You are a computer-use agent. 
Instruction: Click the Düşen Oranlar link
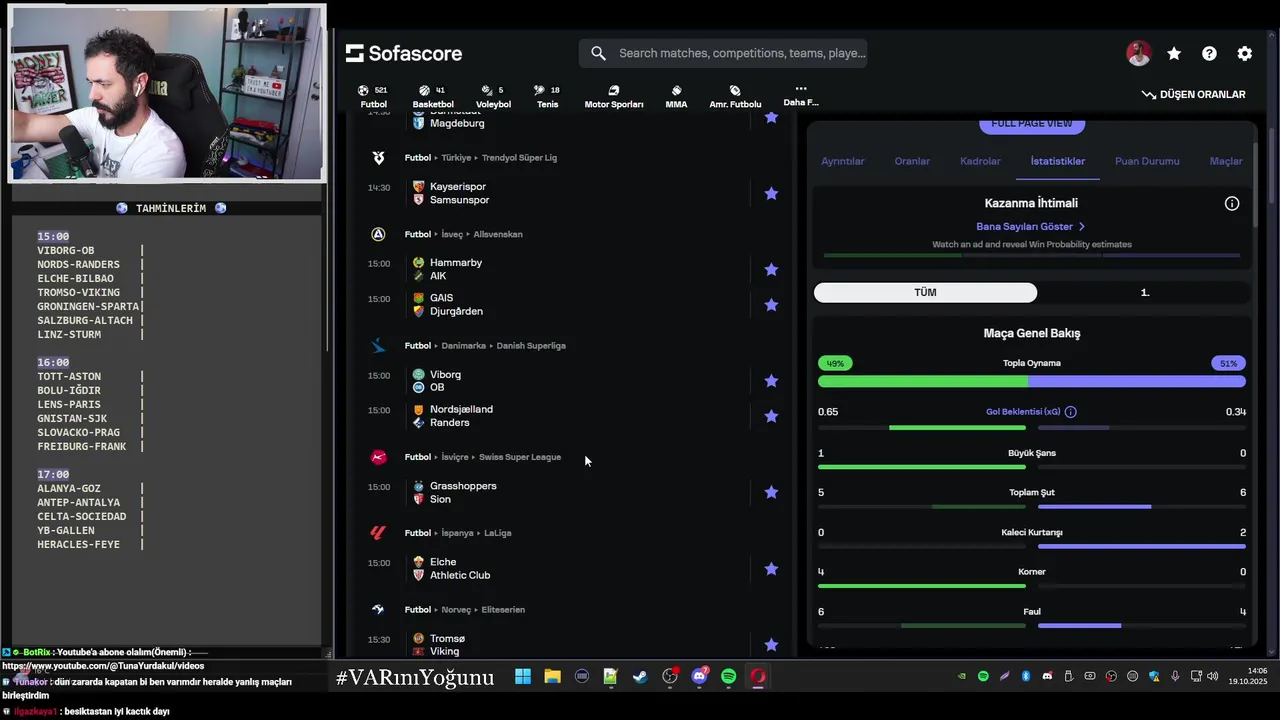click(1194, 94)
